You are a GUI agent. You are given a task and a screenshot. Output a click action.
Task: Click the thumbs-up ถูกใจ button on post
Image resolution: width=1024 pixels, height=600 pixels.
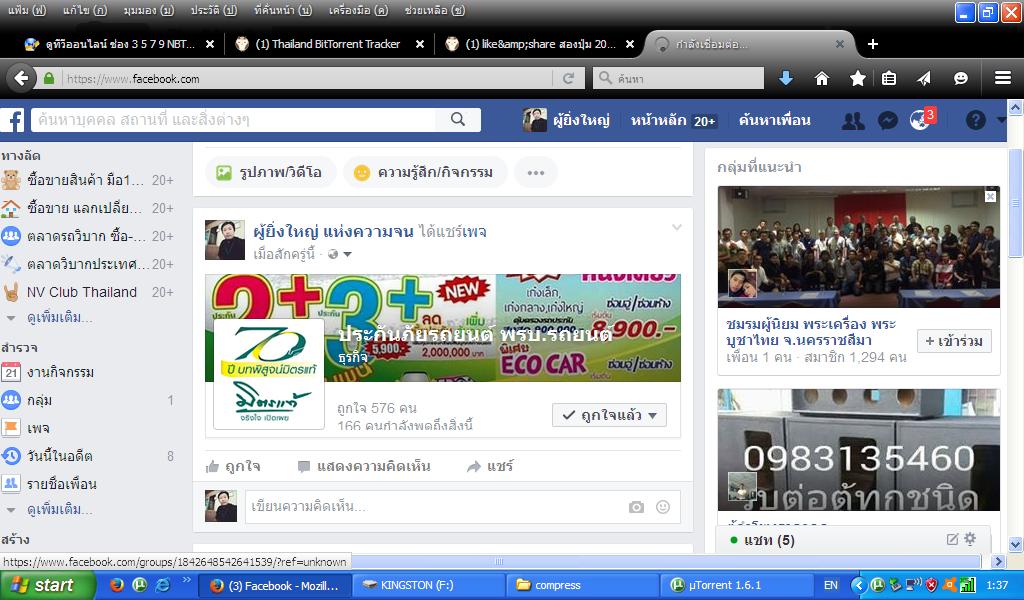point(233,466)
